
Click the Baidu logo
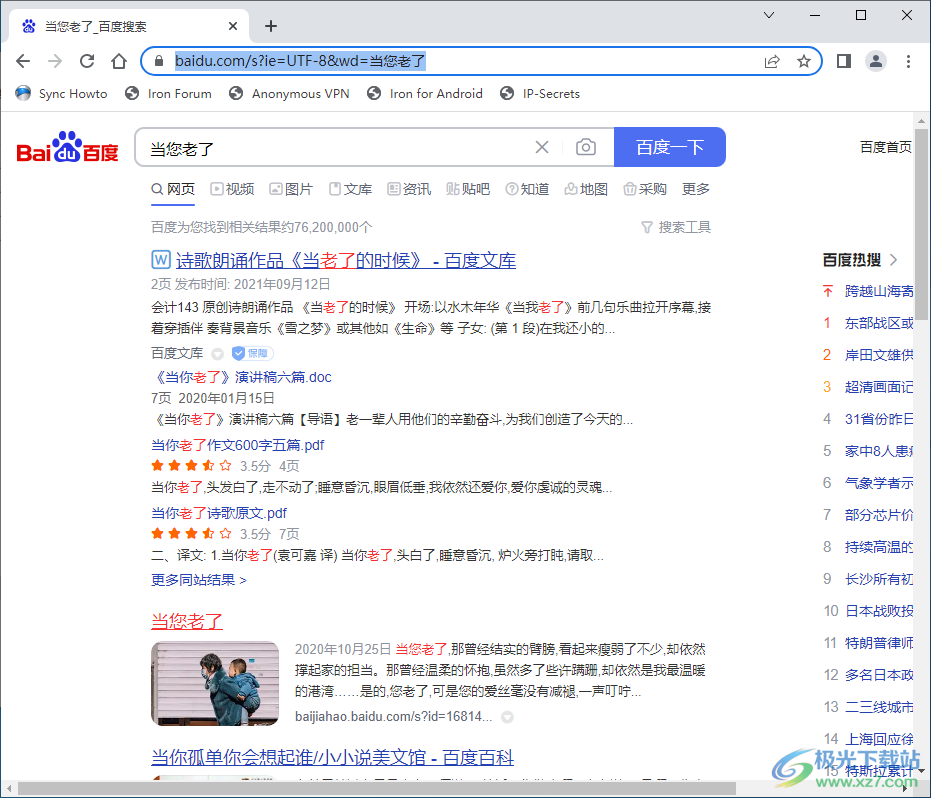click(67, 147)
